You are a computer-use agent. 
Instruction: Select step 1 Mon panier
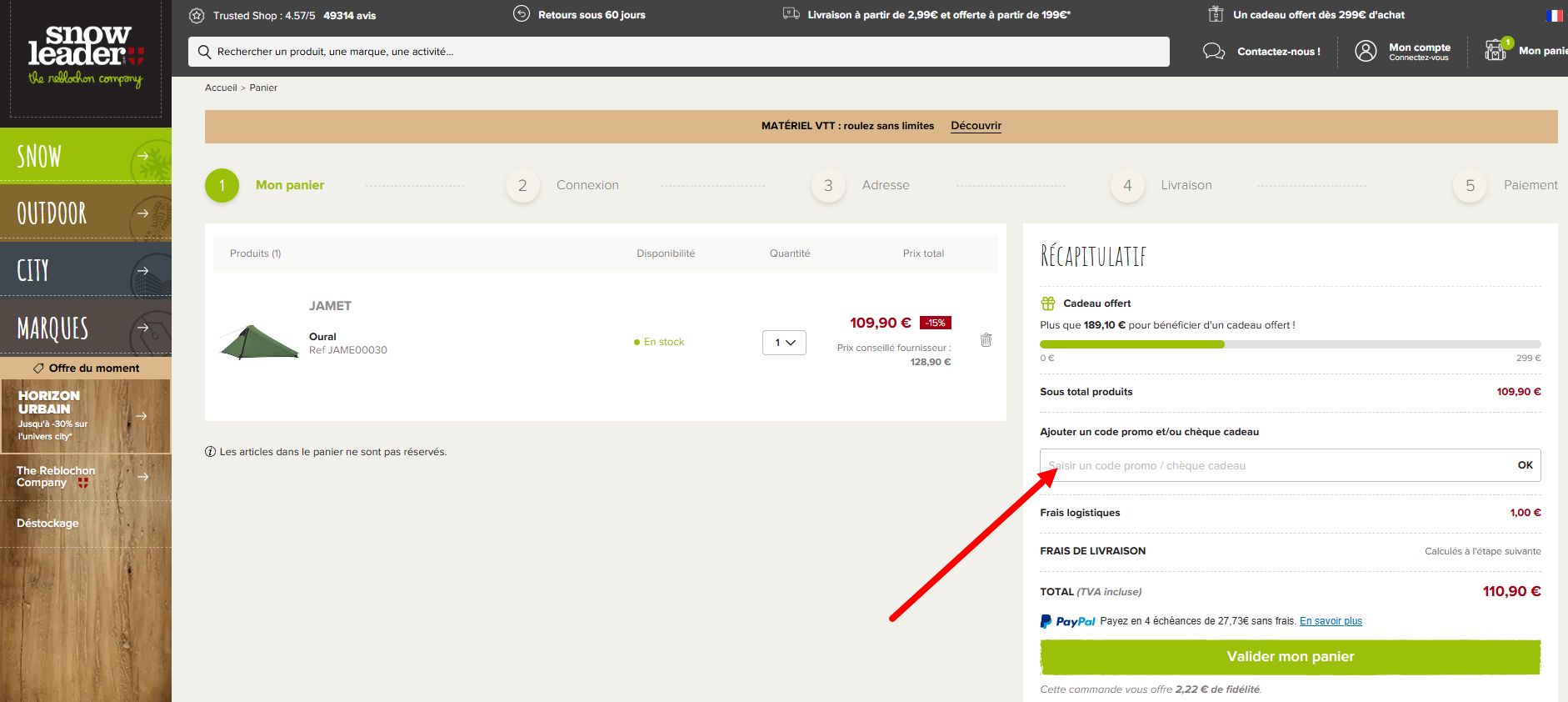[265, 185]
